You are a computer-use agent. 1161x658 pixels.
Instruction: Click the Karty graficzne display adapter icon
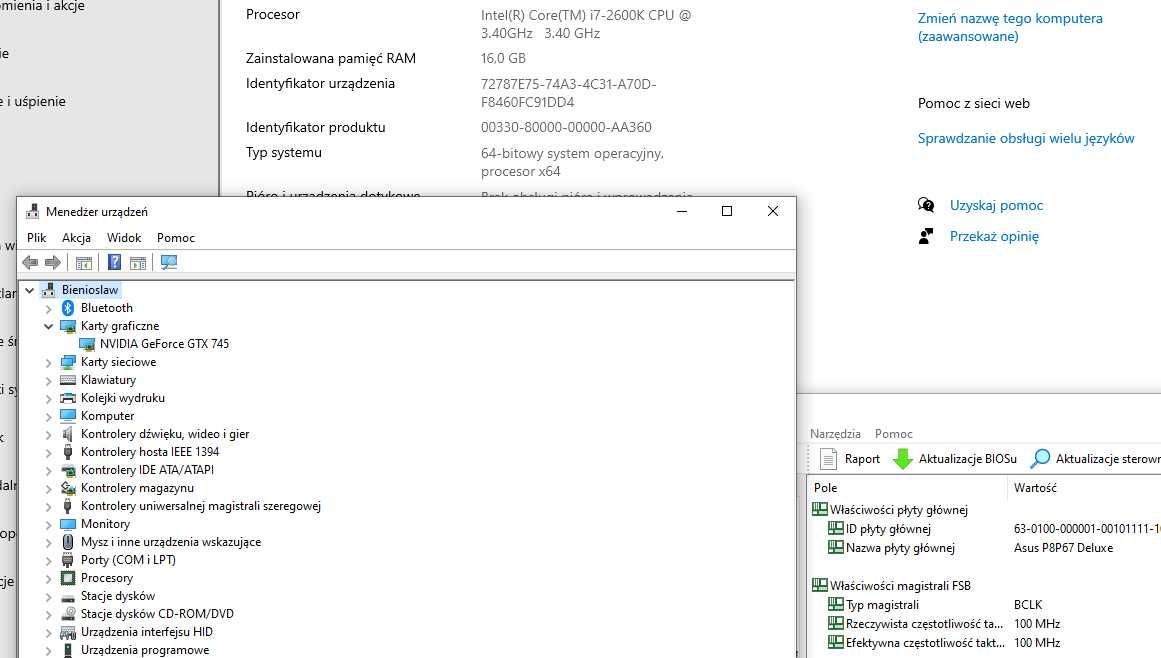(x=68, y=326)
